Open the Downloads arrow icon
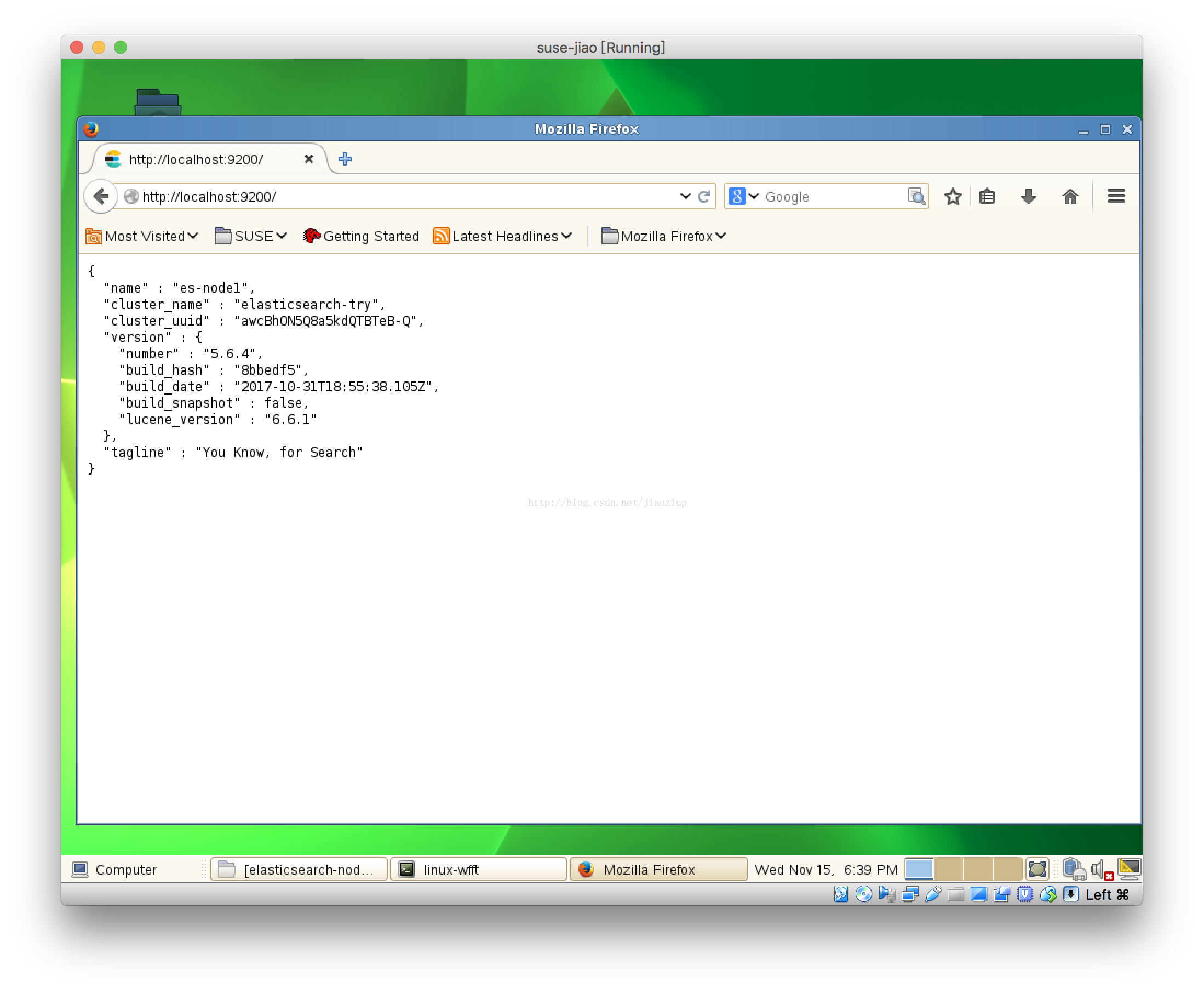Screen dimensions: 1204x993 (1028, 196)
